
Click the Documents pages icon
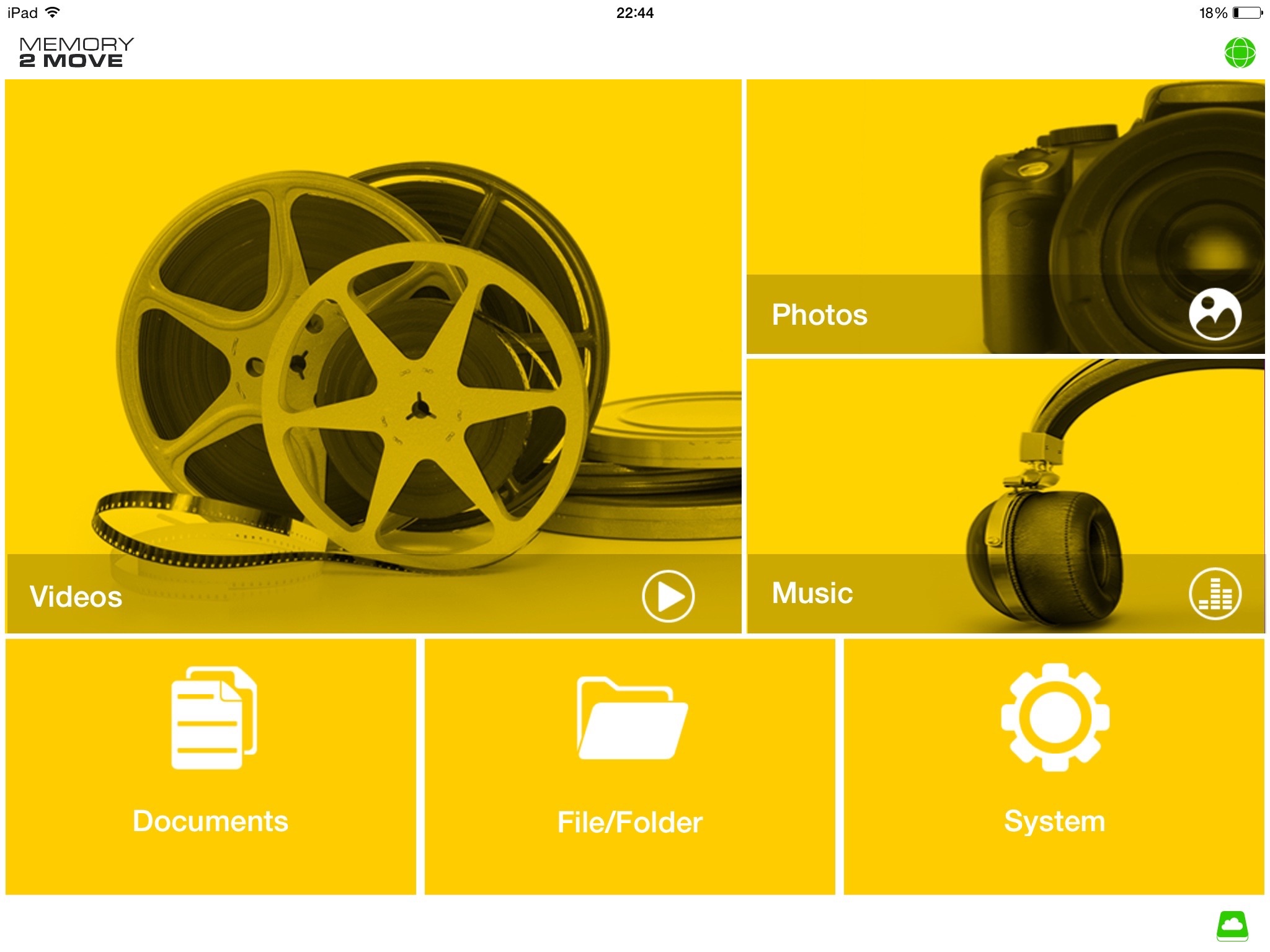(x=214, y=718)
